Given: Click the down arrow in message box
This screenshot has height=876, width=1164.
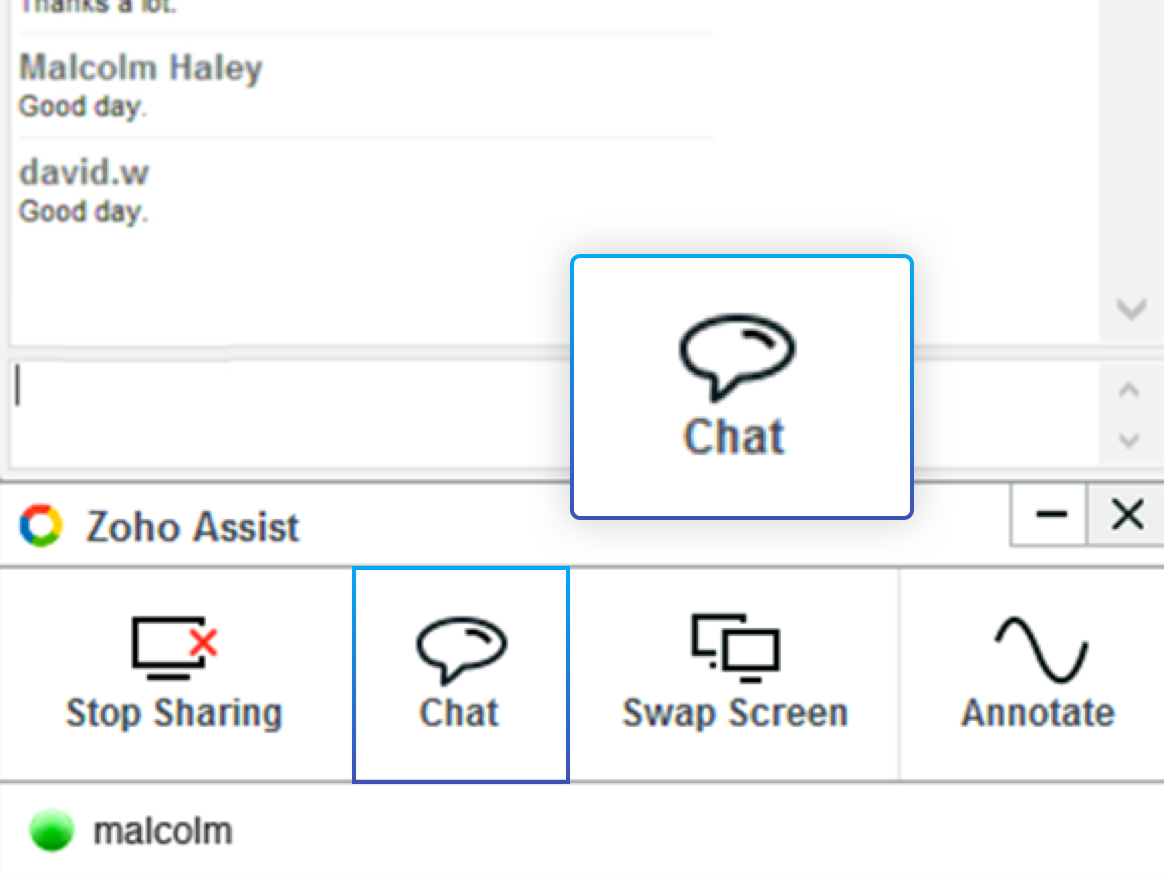Looking at the screenshot, I should pos(1130,439).
